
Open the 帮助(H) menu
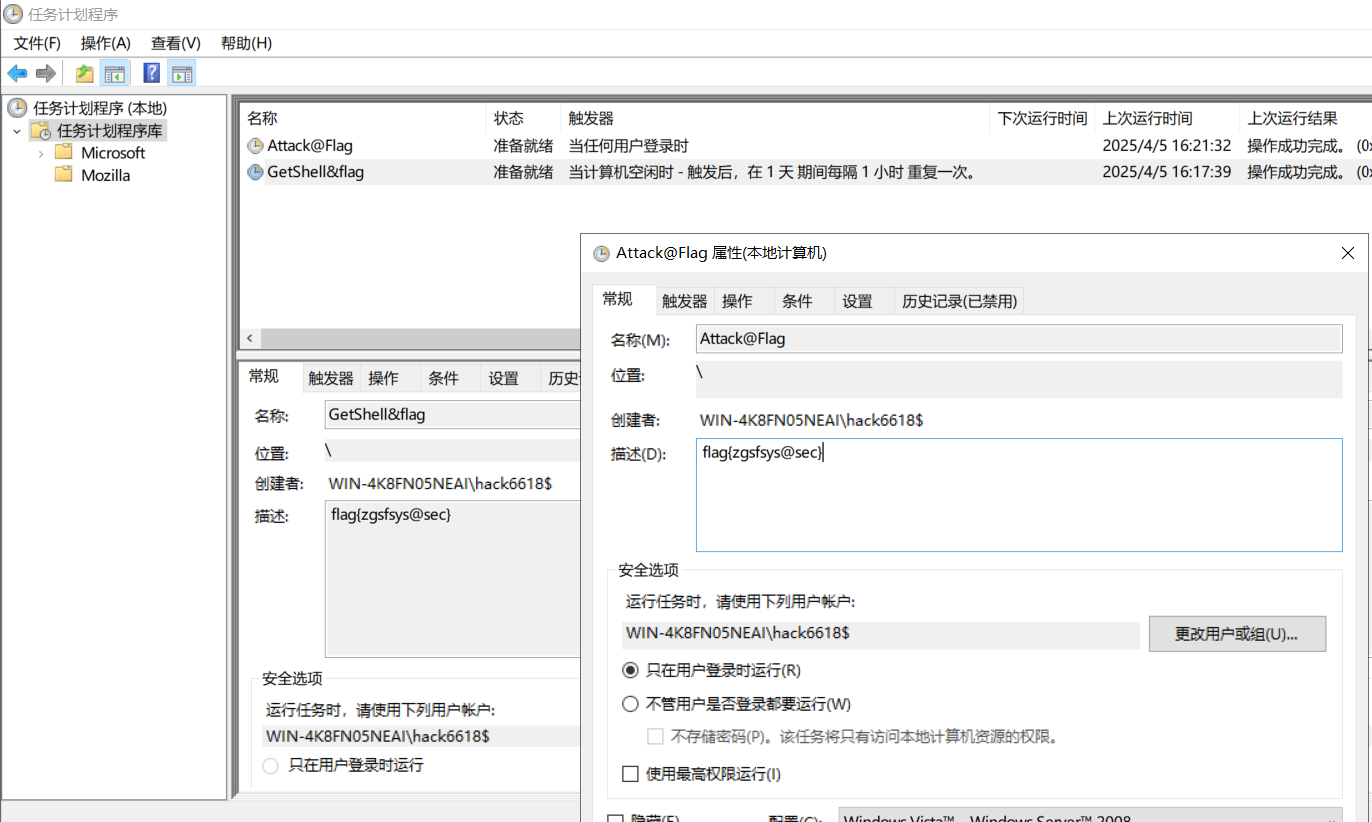(246, 43)
